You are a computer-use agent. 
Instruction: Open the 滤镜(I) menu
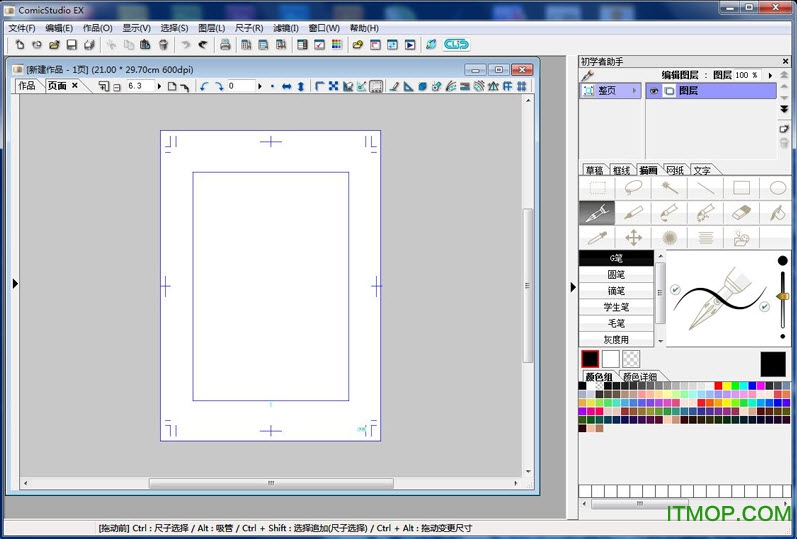(x=286, y=28)
